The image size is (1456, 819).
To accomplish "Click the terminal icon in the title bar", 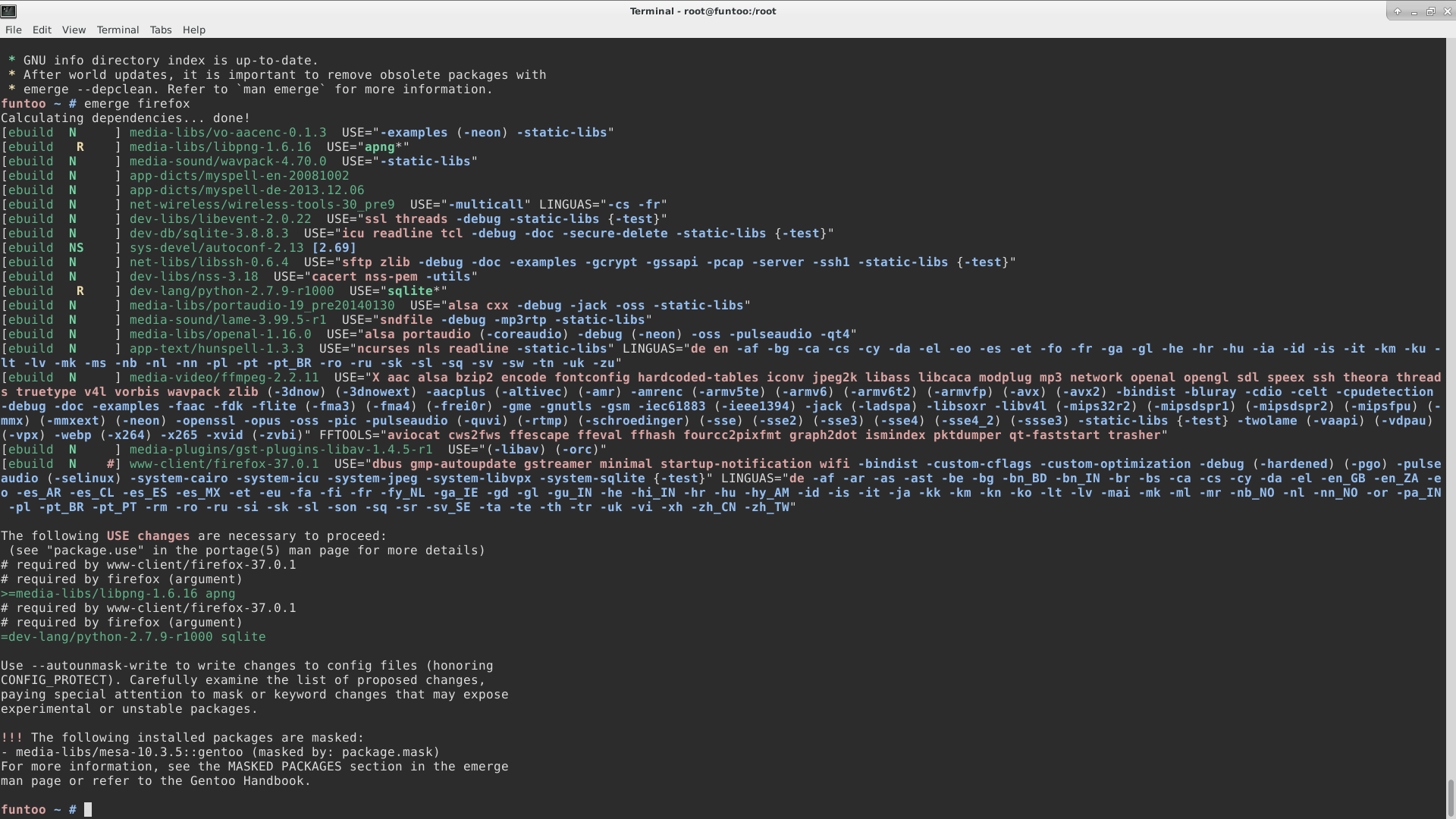I will pyautogui.click(x=8, y=11).
